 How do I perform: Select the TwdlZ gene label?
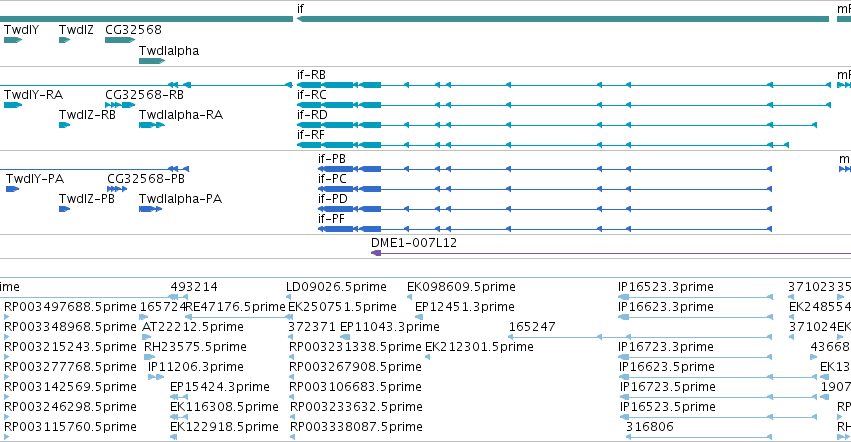(76, 30)
